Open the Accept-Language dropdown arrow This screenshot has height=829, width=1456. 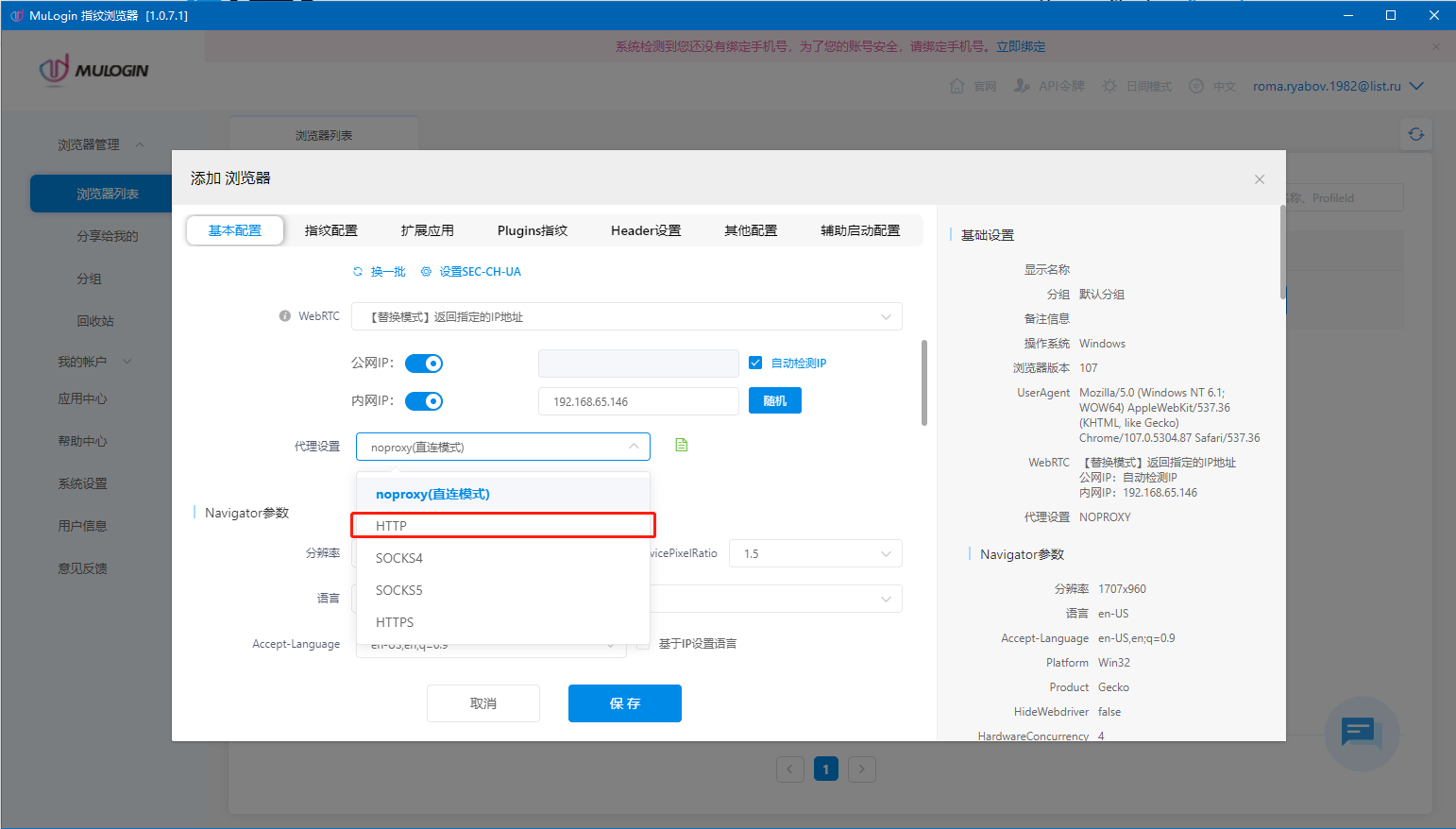611,646
